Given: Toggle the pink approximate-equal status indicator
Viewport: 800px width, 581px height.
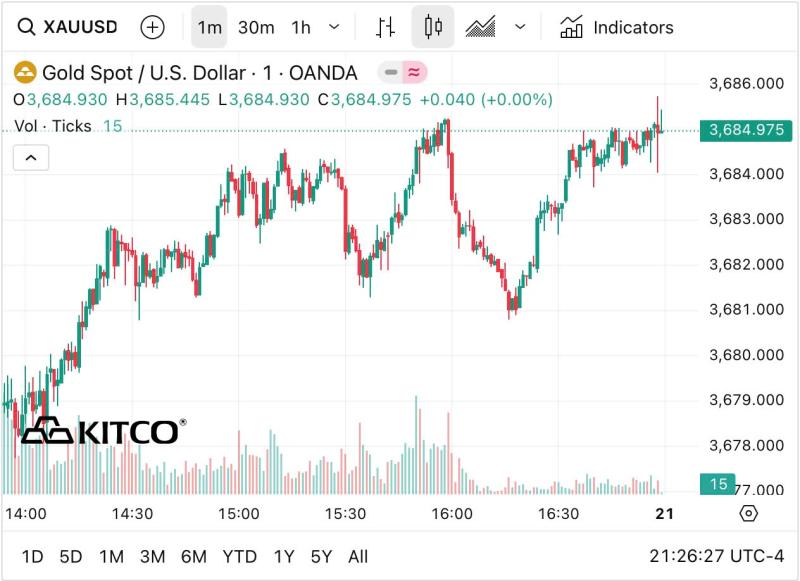Looking at the screenshot, I should coord(414,72).
